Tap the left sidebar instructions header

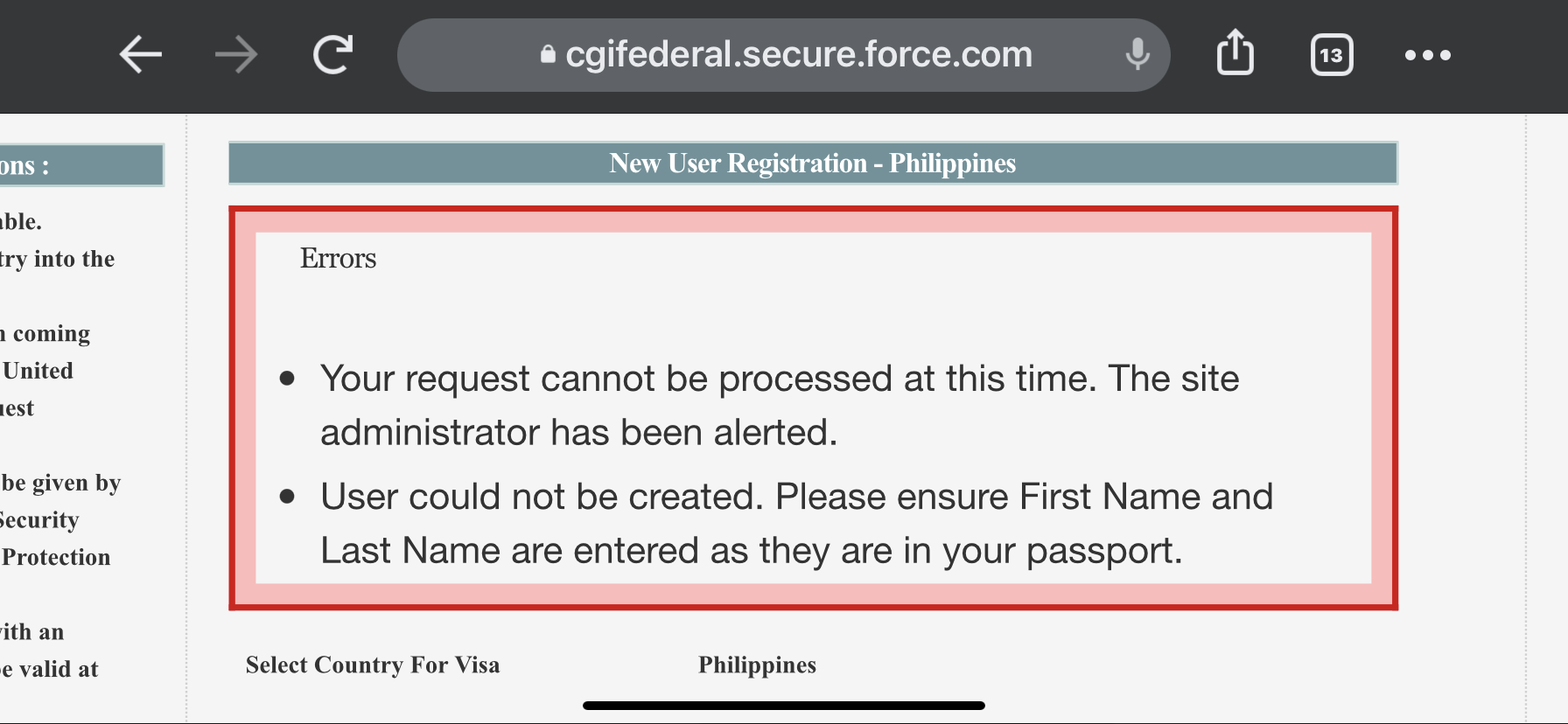(81, 165)
